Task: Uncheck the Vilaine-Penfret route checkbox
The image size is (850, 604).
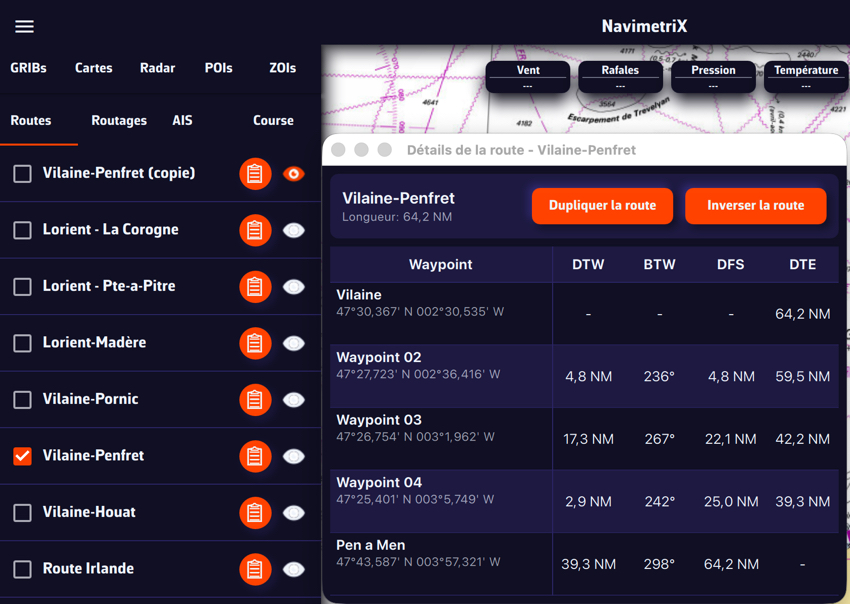Action: click(x=22, y=456)
